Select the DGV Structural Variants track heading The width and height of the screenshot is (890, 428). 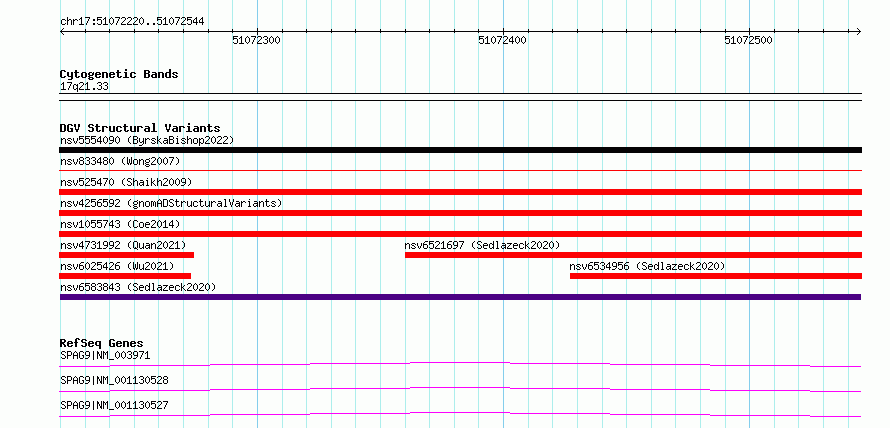pos(140,128)
